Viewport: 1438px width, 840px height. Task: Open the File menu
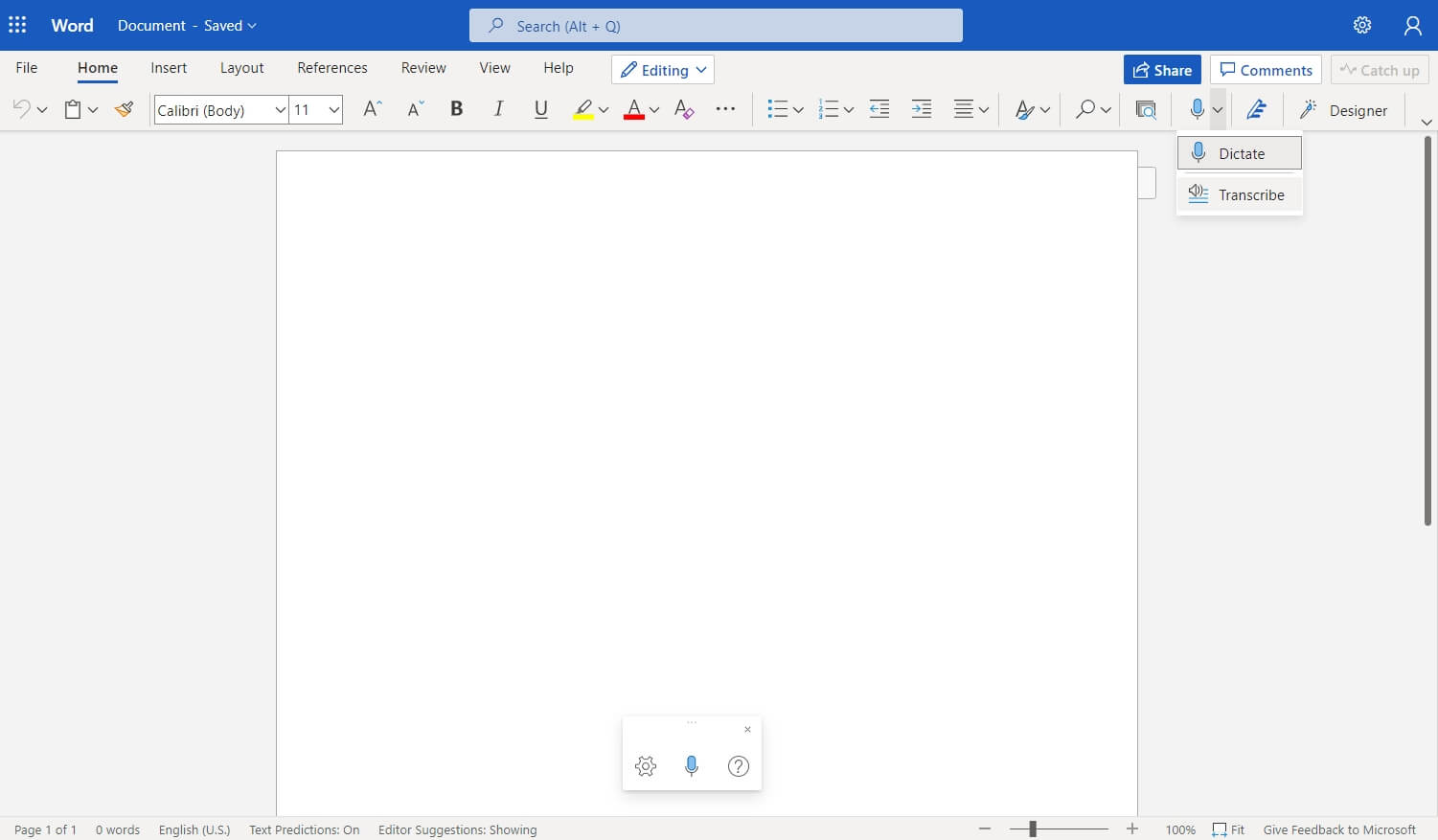[x=27, y=68]
